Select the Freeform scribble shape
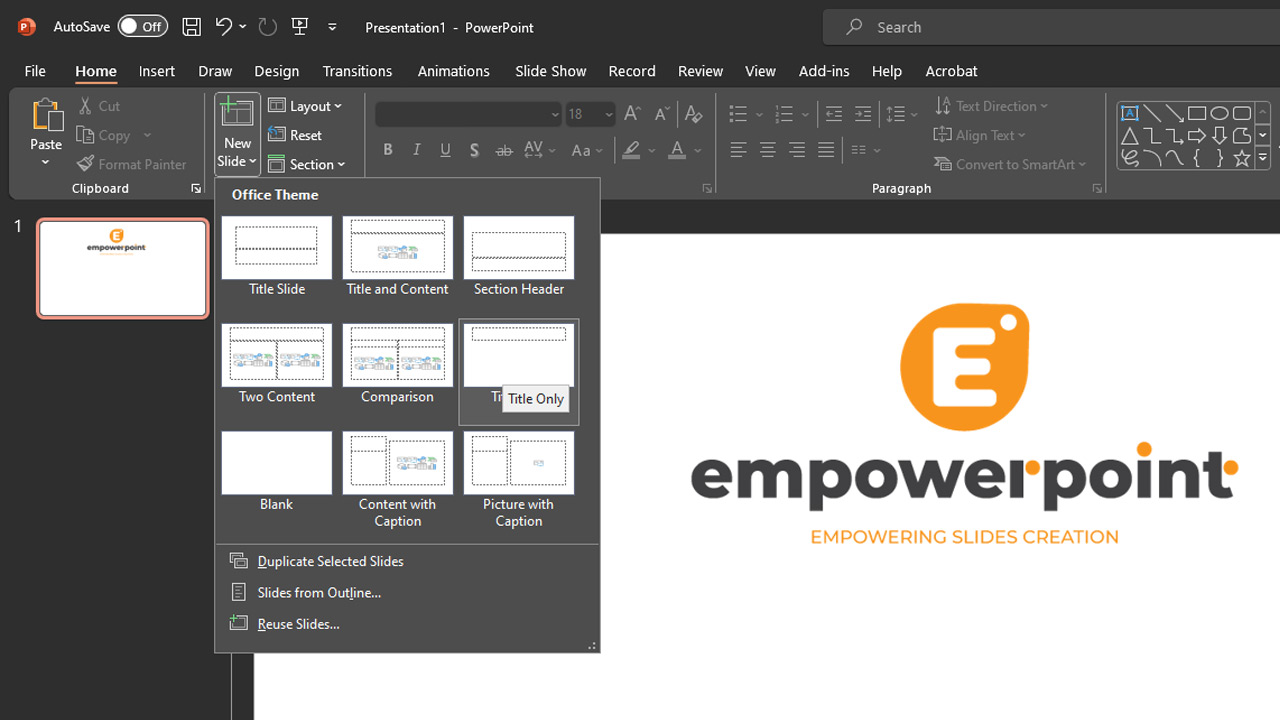1280x720 pixels. click(1130, 158)
